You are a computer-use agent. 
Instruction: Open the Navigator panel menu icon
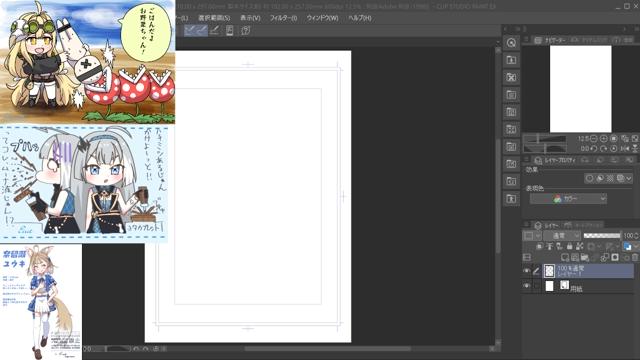[x=527, y=40]
